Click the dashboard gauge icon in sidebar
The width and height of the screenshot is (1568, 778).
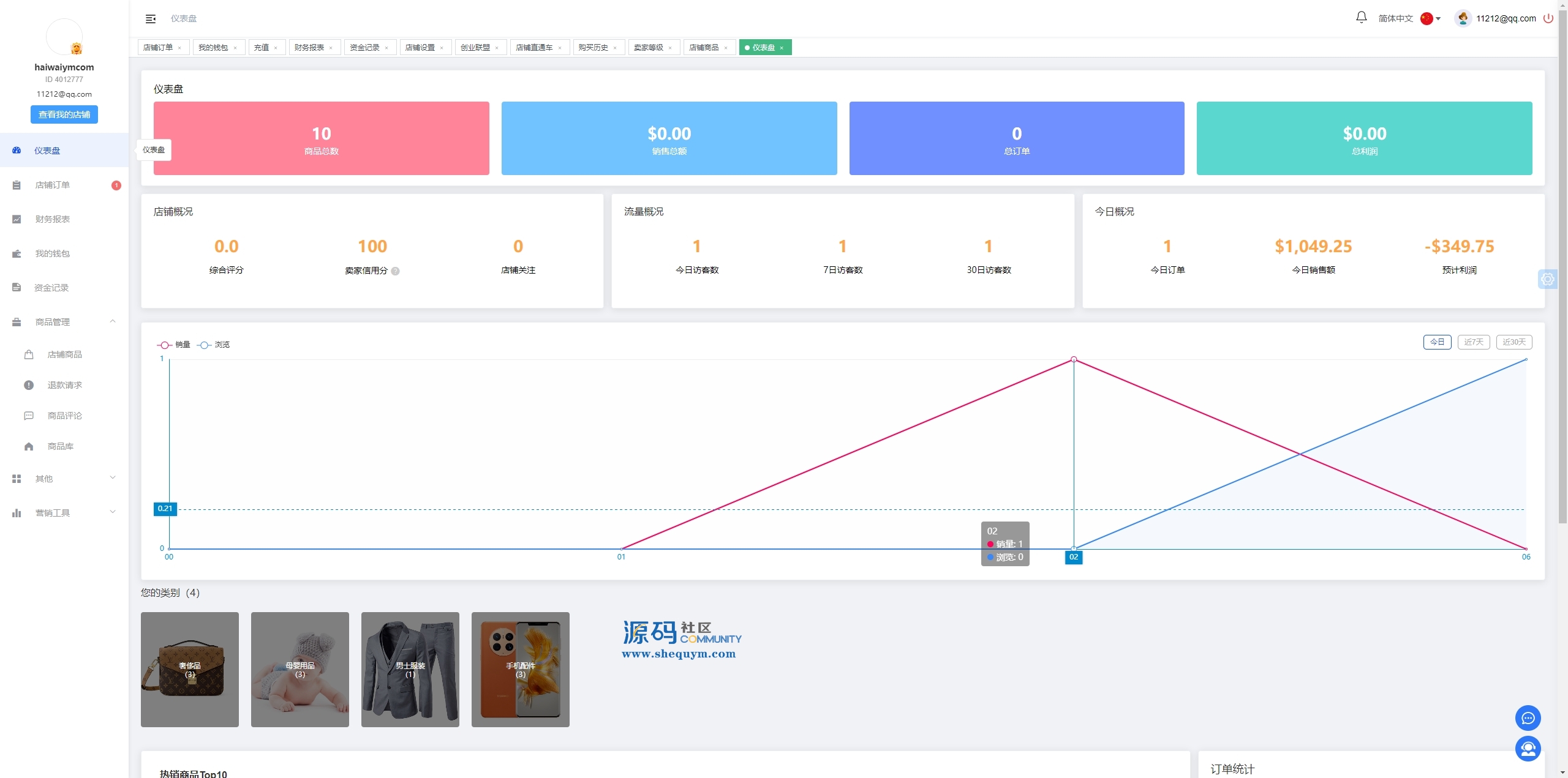(x=17, y=151)
